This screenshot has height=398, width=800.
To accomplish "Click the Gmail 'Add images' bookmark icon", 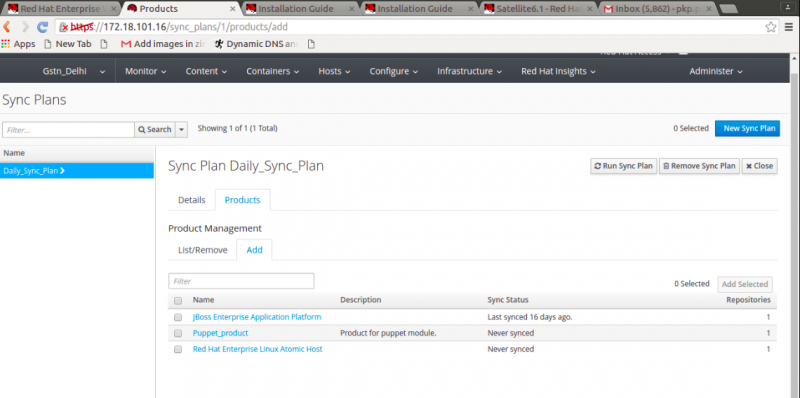I will [x=126, y=44].
